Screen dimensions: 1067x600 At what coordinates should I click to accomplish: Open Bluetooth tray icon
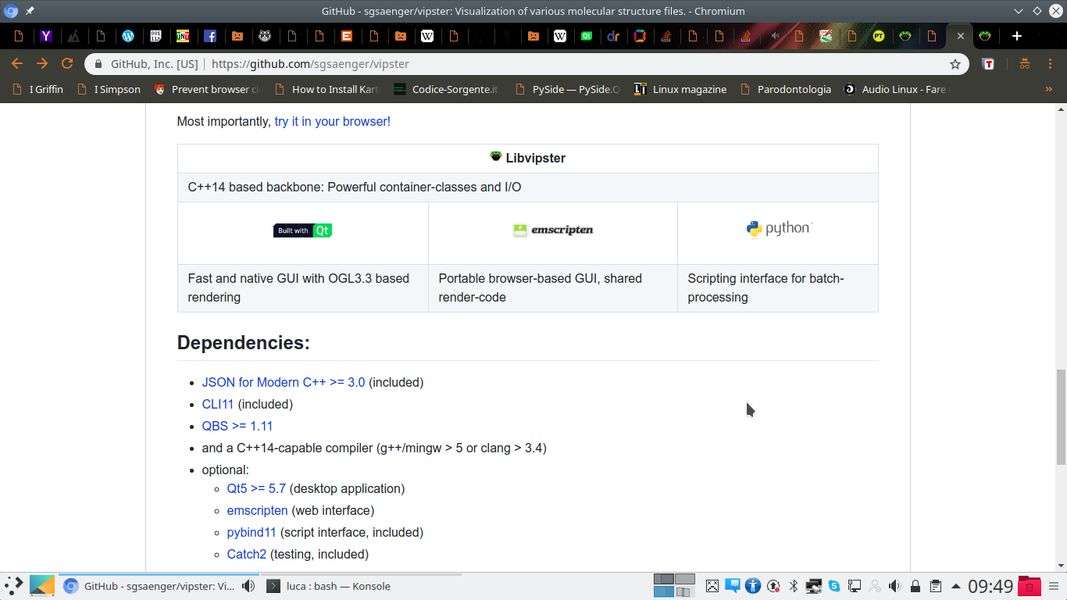tap(793, 586)
